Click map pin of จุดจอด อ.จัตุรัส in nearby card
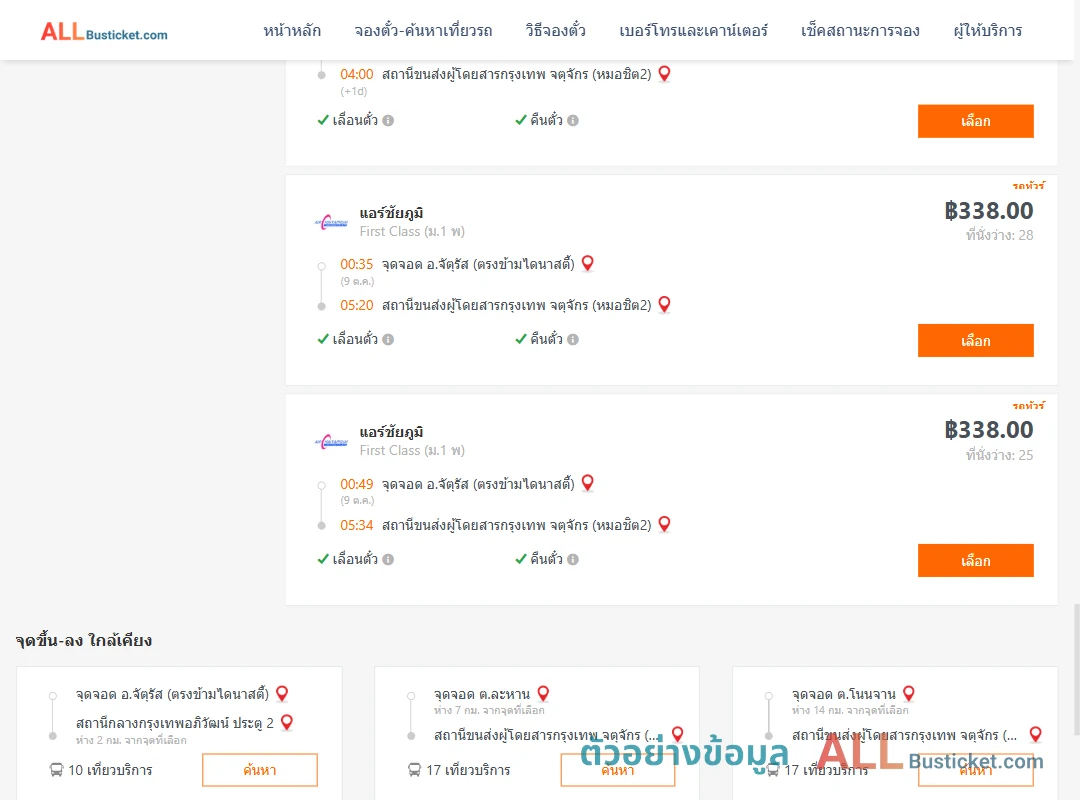1080x800 pixels. (282, 694)
